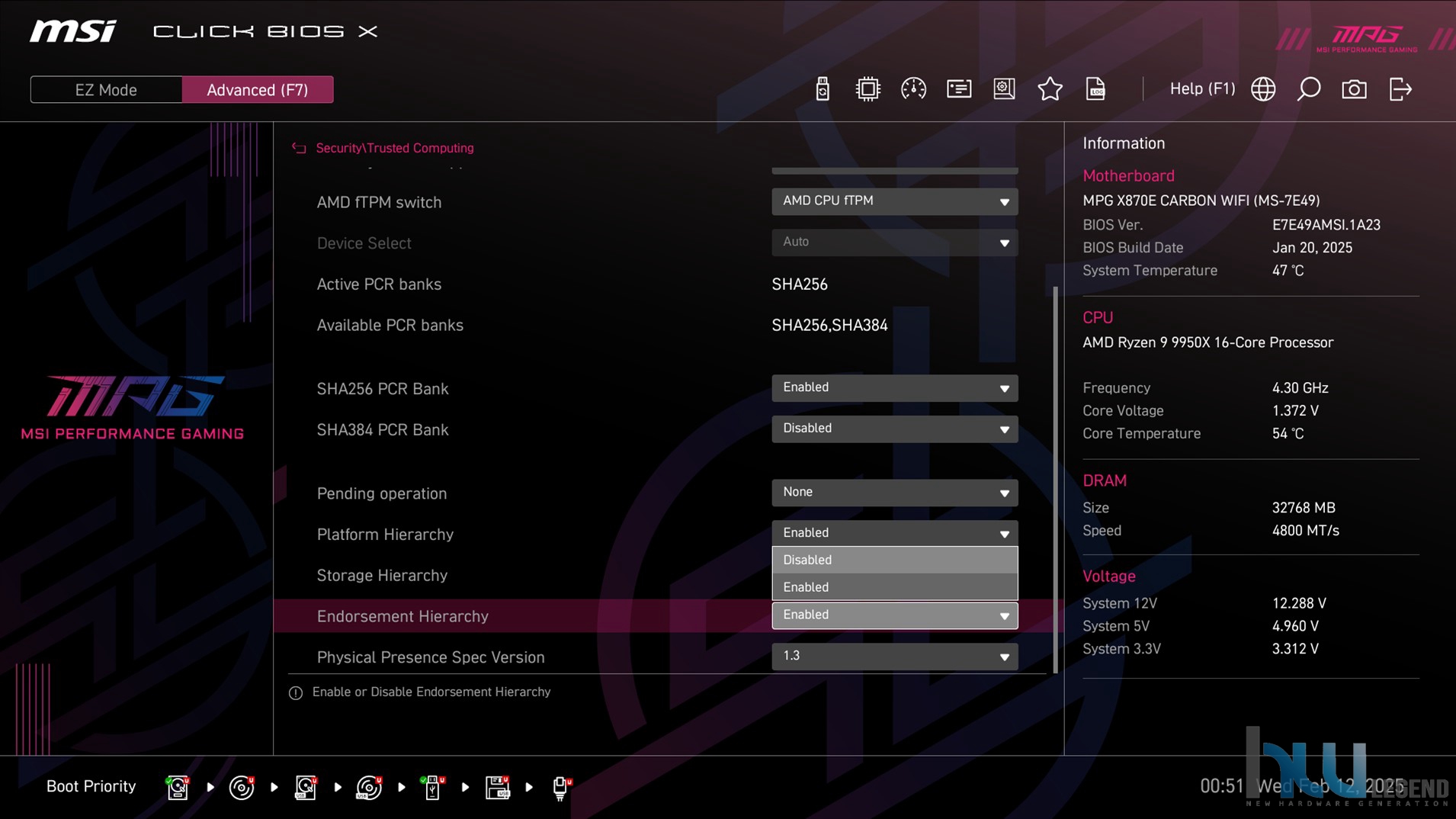The image size is (1456, 819).
Task: Select the USB key boot device
Action: [x=432, y=787]
